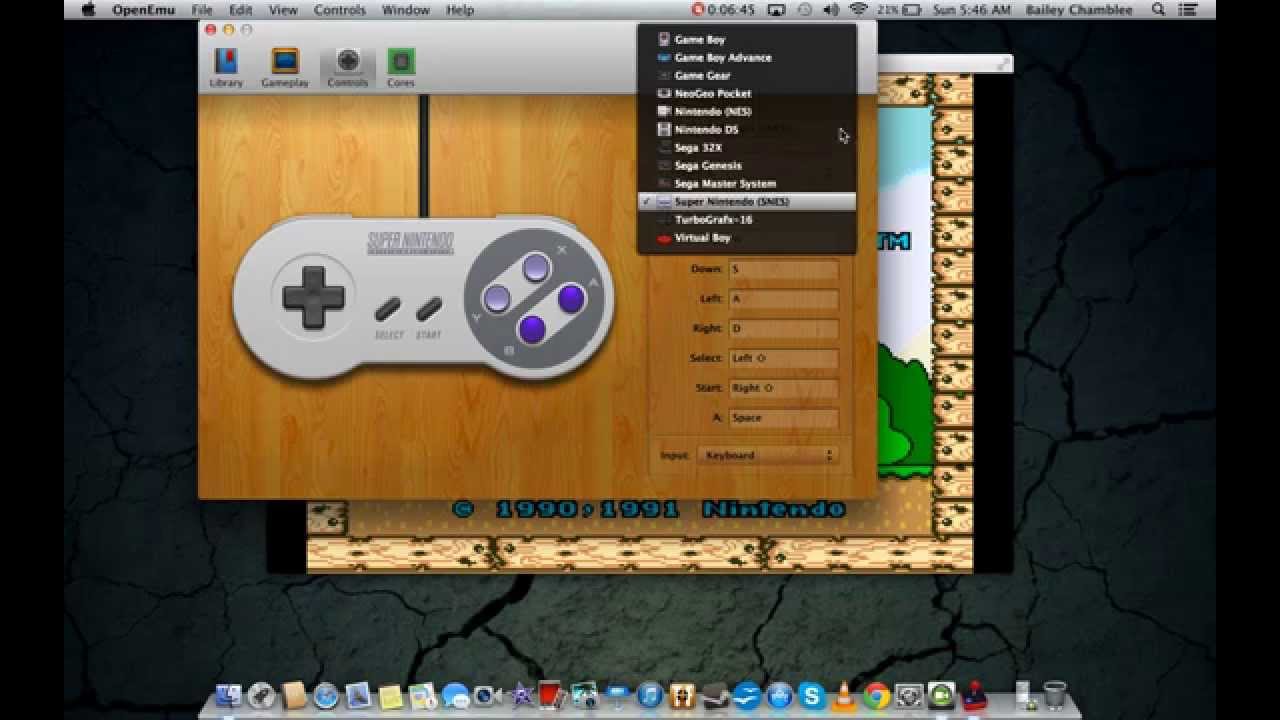
Task: Open the Time Machine status icon
Action: pos(804,10)
